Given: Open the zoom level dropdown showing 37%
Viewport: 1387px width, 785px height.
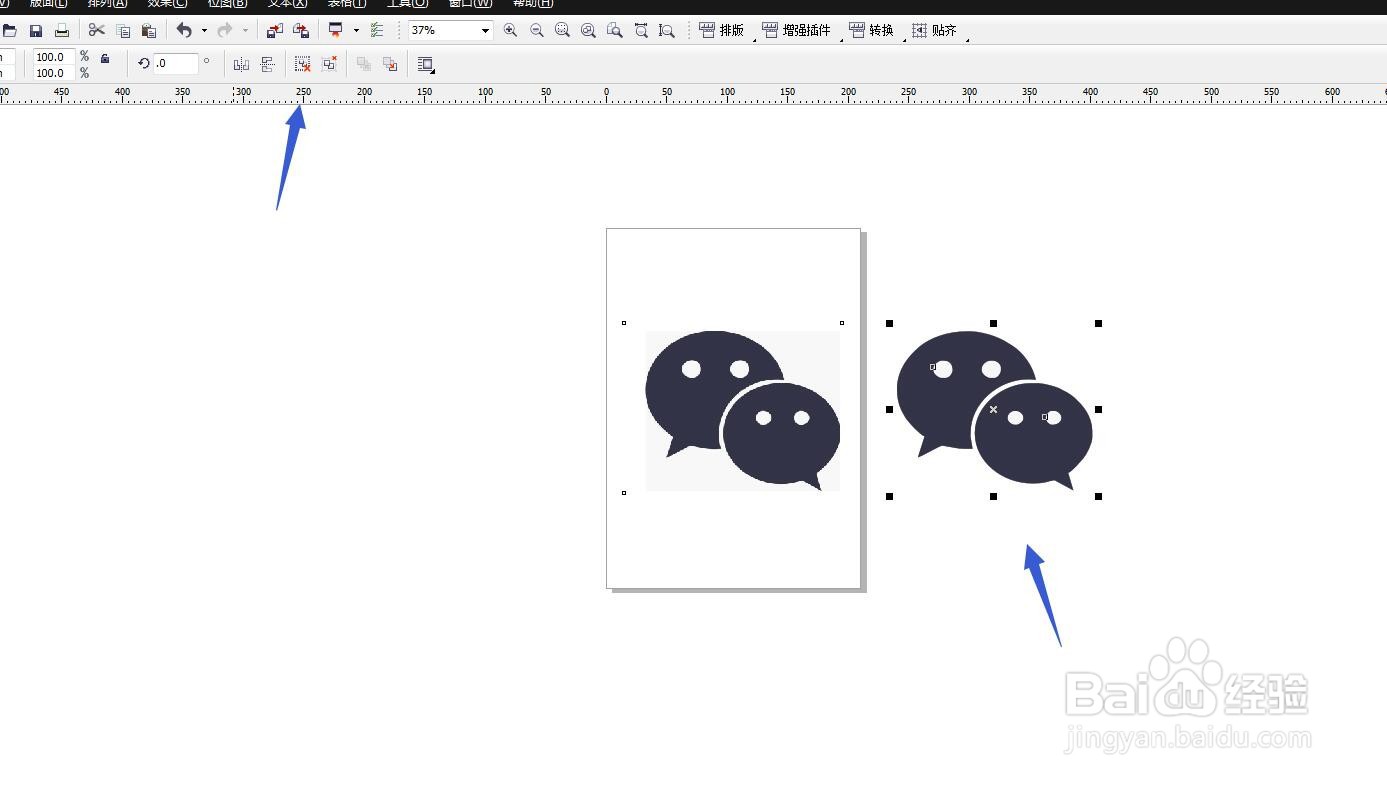Looking at the screenshot, I should (x=484, y=30).
